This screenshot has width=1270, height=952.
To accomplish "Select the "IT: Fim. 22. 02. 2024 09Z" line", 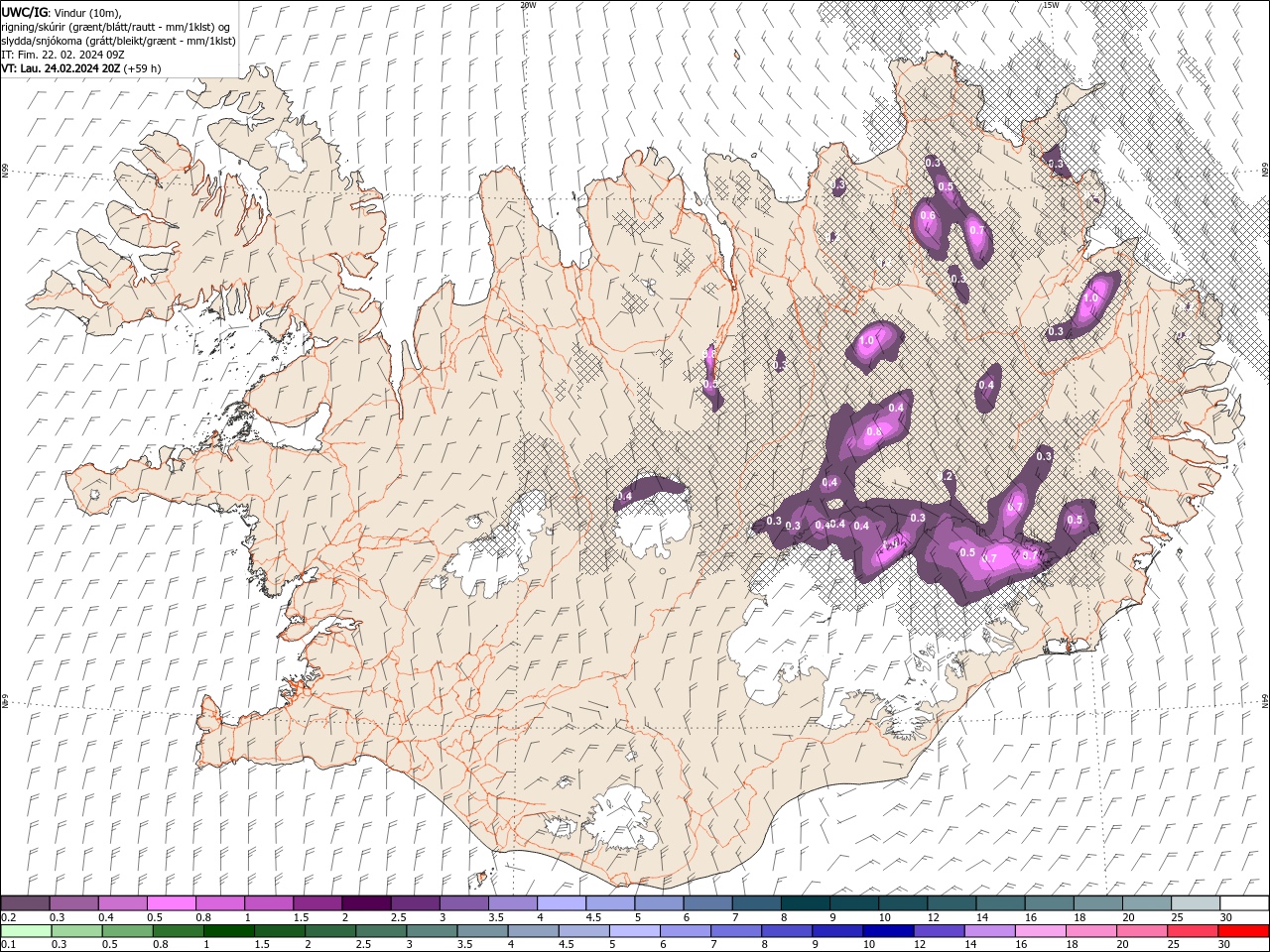I will pyautogui.click(x=63, y=55).
